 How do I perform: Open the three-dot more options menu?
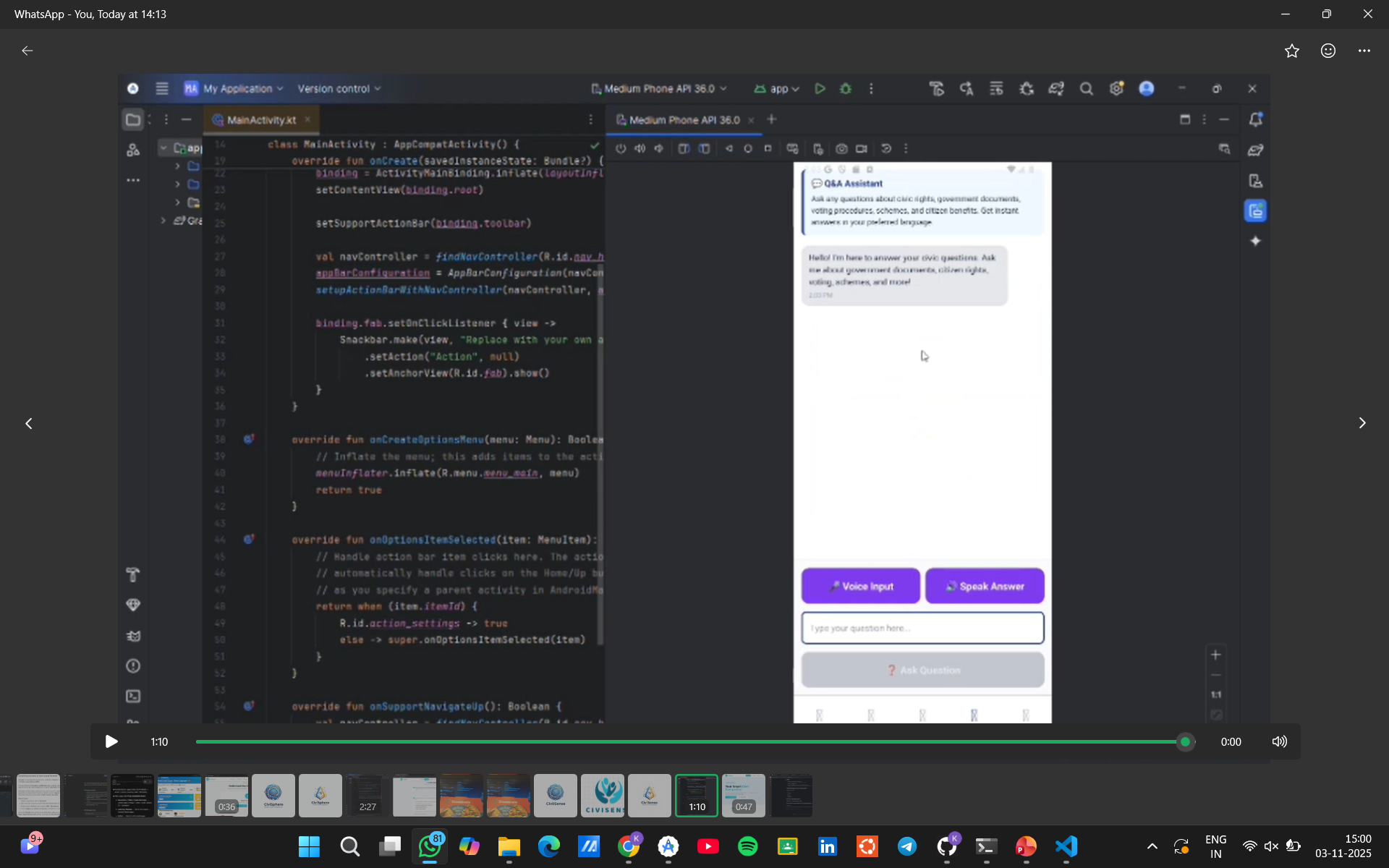pos(1364,51)
